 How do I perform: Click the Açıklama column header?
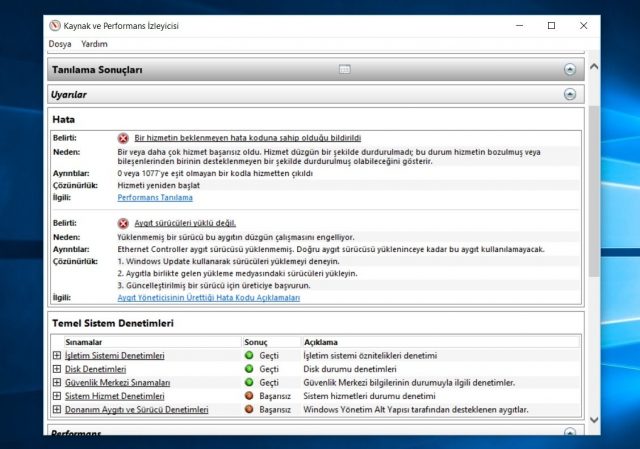pos(441,342)
